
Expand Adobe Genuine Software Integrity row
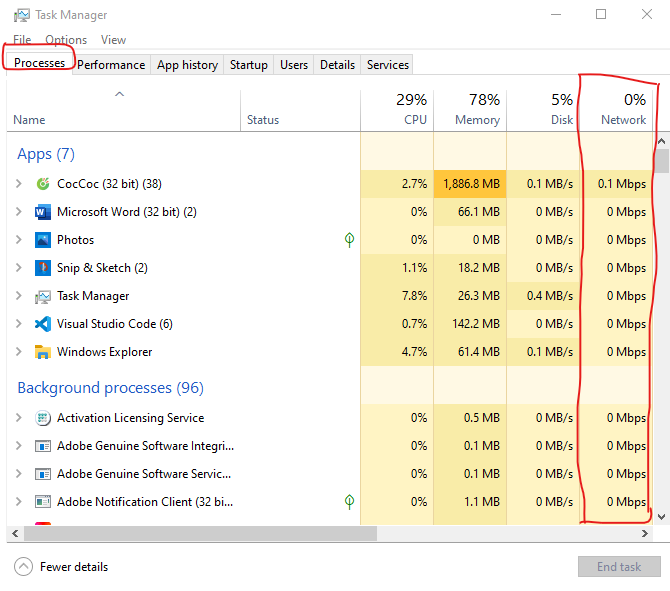(x=18, y=446)
